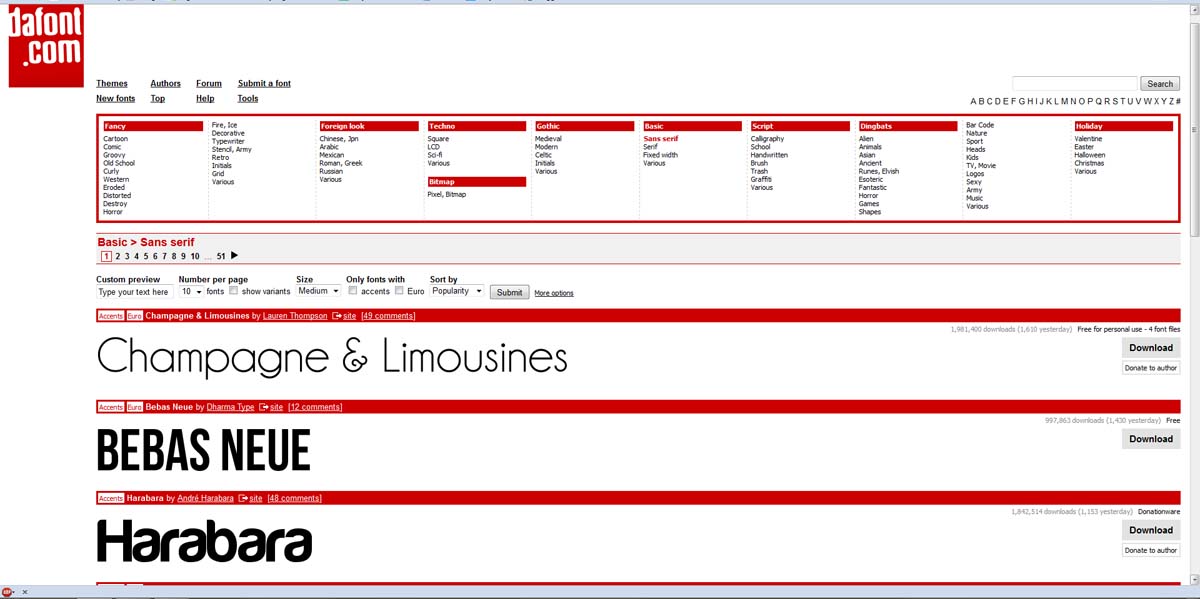Focus the search text field
The width and height of the screenshot is (1200, 599).
click(x=1075, y=84)
